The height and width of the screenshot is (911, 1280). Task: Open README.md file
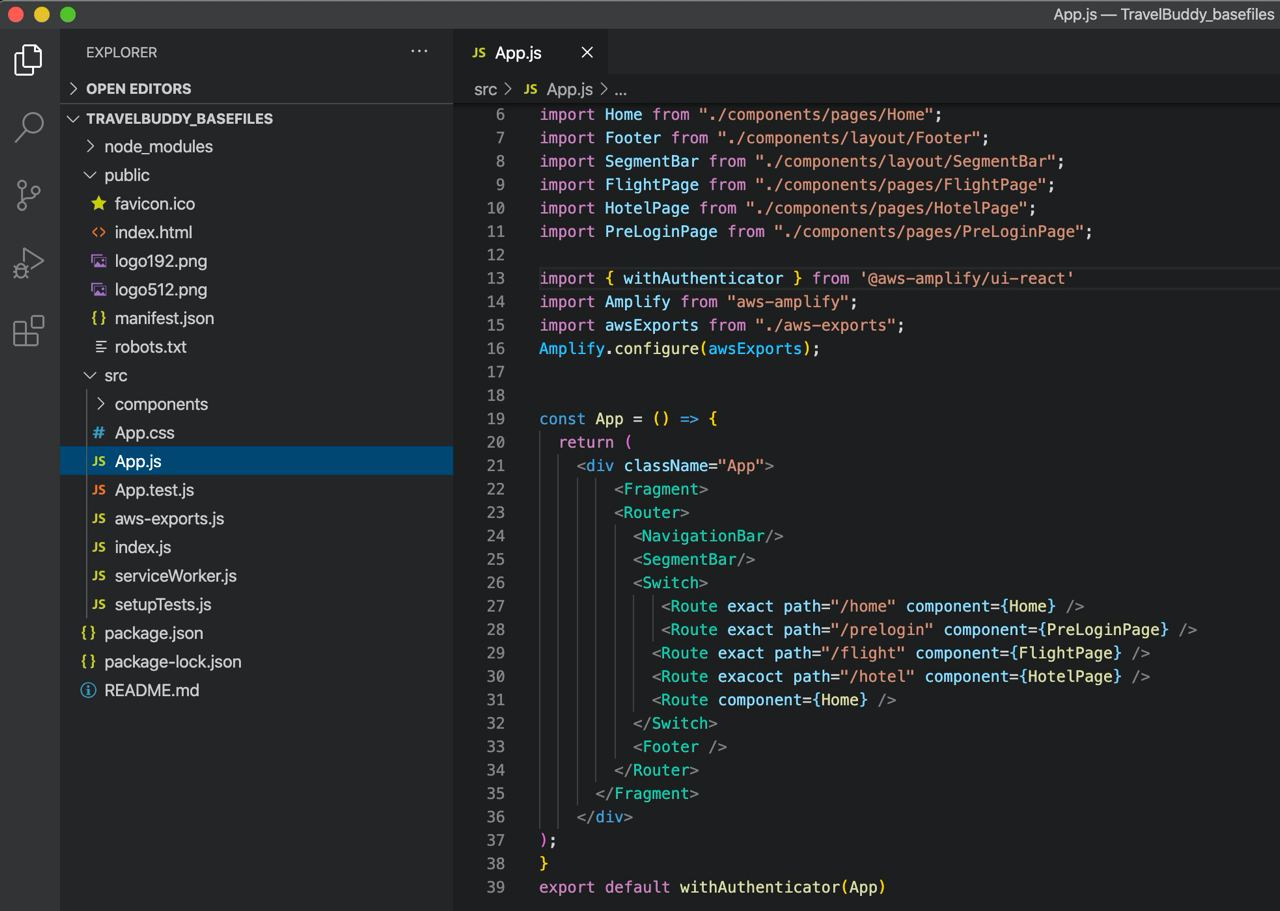151,691
